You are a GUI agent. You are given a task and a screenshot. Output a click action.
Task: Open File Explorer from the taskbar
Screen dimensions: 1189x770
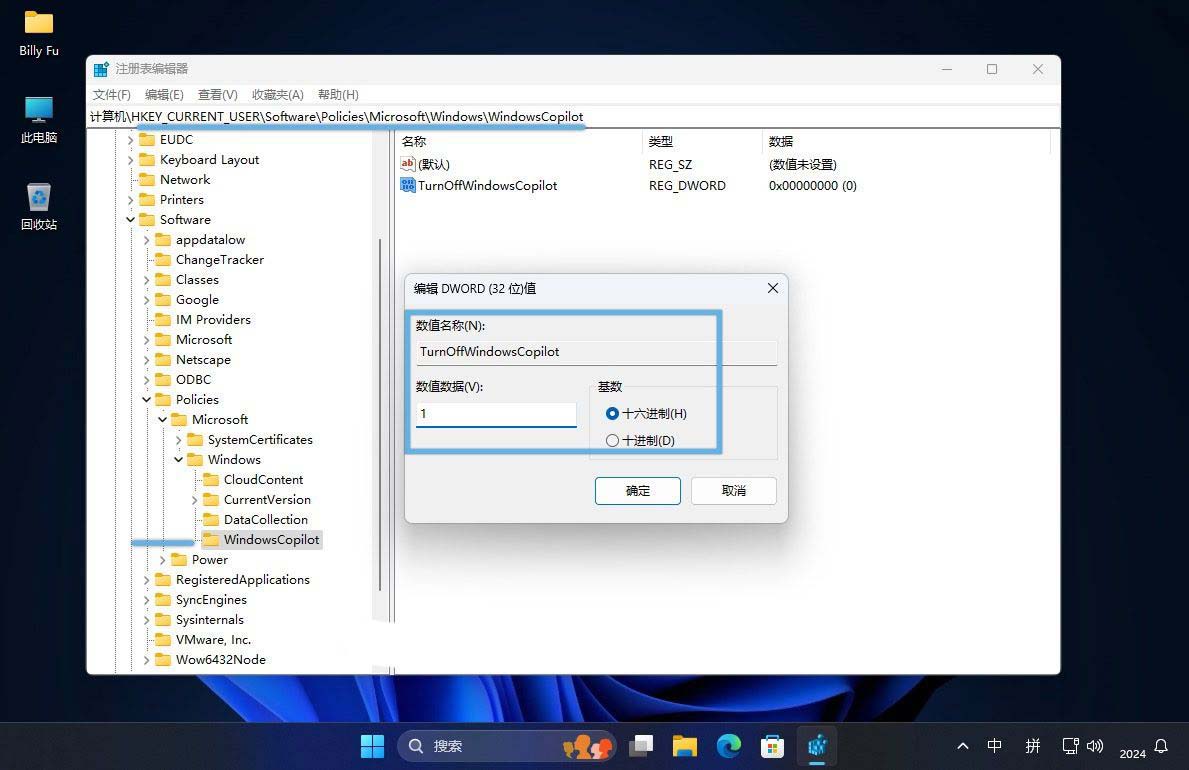(684, 746)
